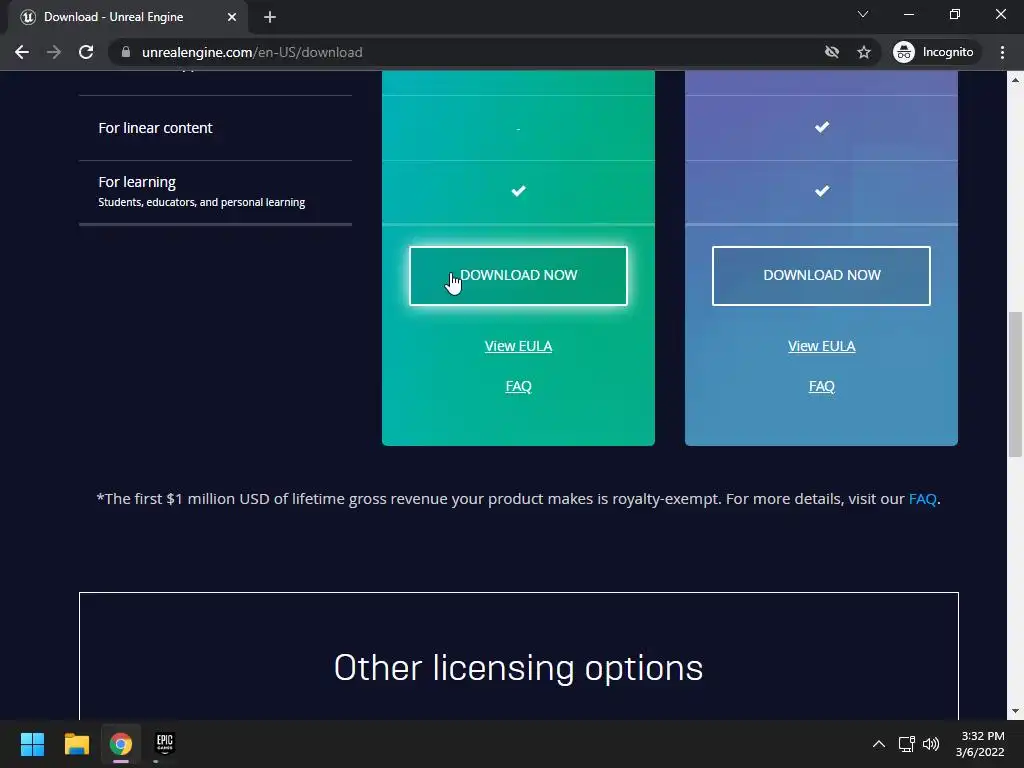Open File Explorer from taskbar

(x=76, y=744)
